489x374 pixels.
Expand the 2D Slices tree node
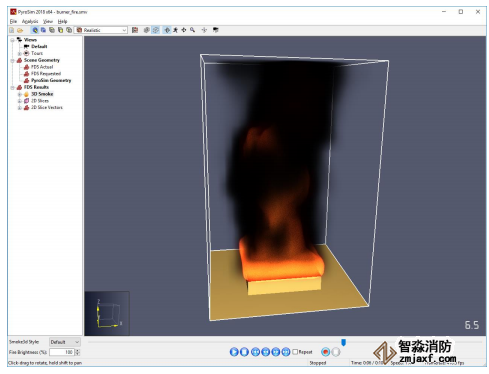(x=19, y=101)
